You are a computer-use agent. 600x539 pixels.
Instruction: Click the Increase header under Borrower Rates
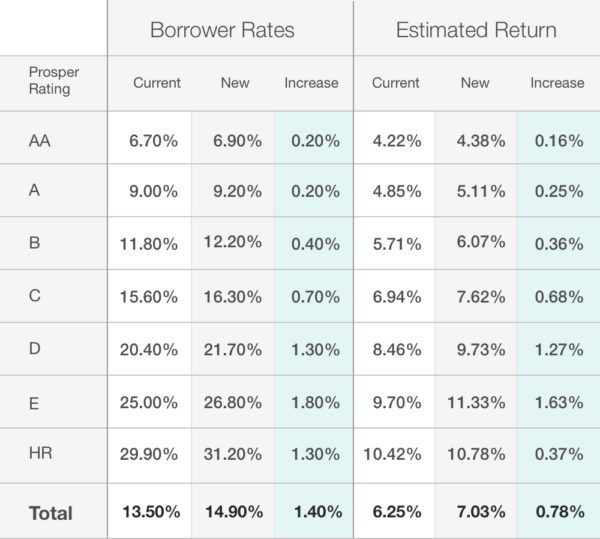312,83
